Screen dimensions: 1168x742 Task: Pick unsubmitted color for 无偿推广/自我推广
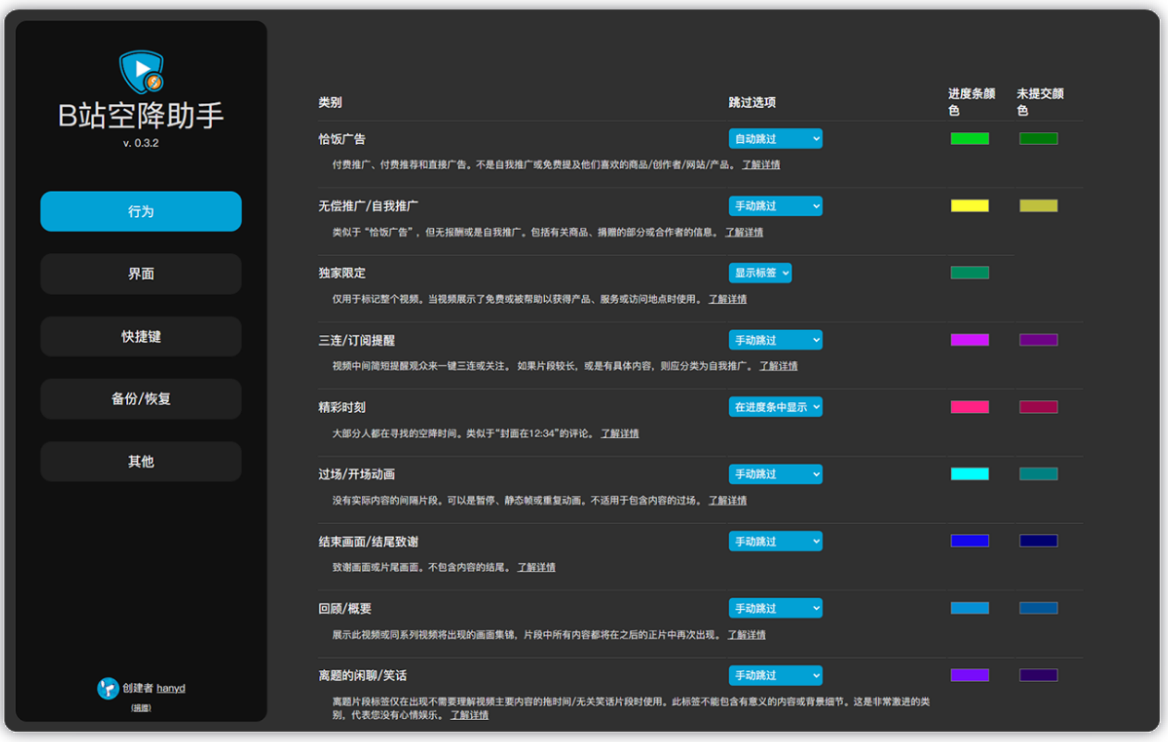point(1038,206)
